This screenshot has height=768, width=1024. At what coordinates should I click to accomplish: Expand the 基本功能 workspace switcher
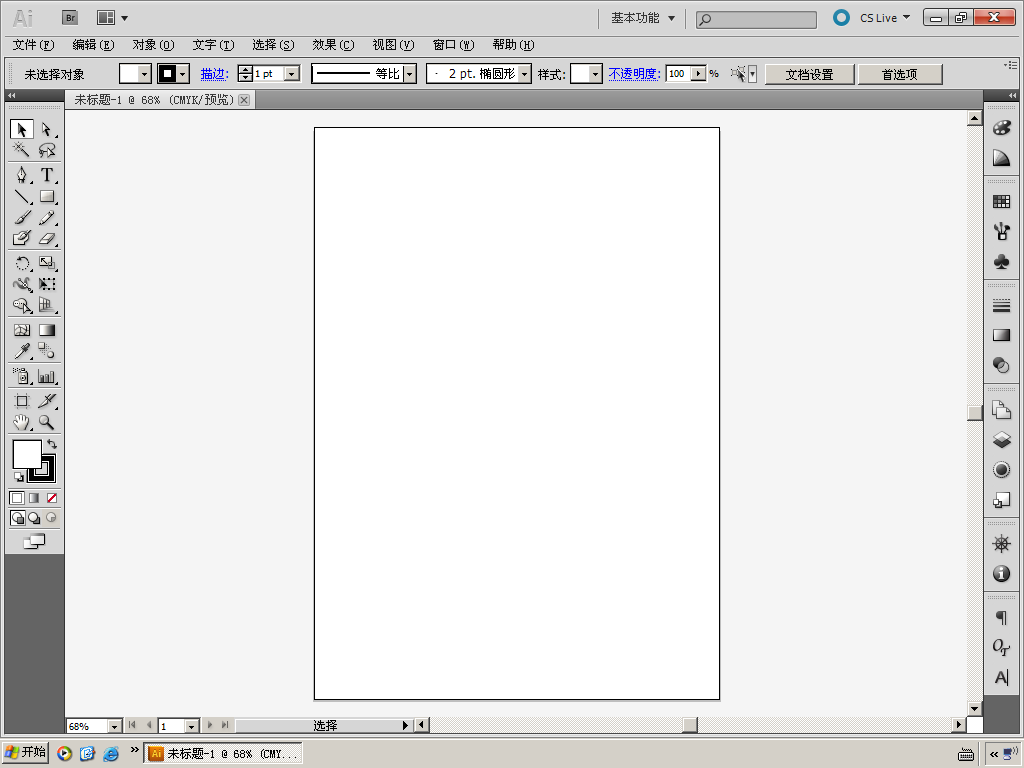coord(643,18)
